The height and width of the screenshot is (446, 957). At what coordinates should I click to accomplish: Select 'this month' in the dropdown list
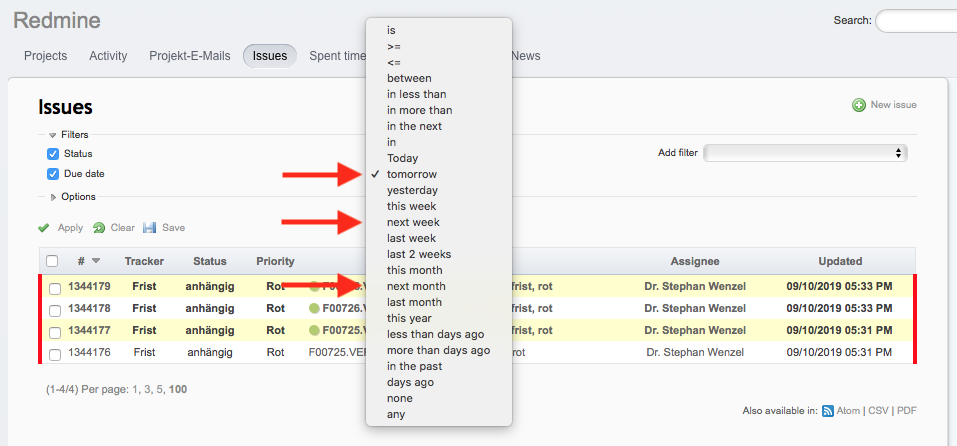[x=415, y=270]
